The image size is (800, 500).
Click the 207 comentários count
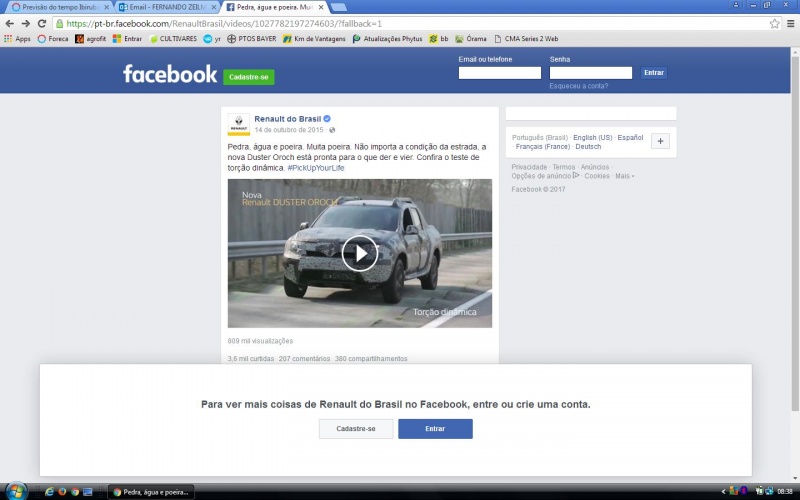304,359
